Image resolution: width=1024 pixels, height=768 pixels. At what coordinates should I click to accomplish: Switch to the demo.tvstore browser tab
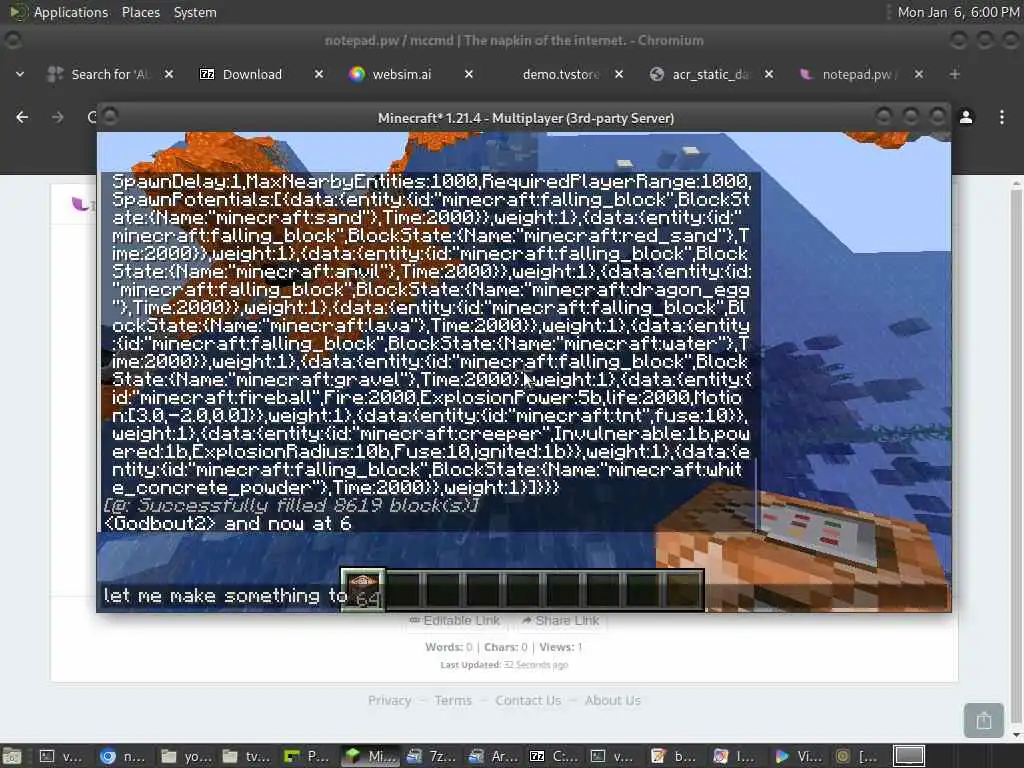point(560,74)
